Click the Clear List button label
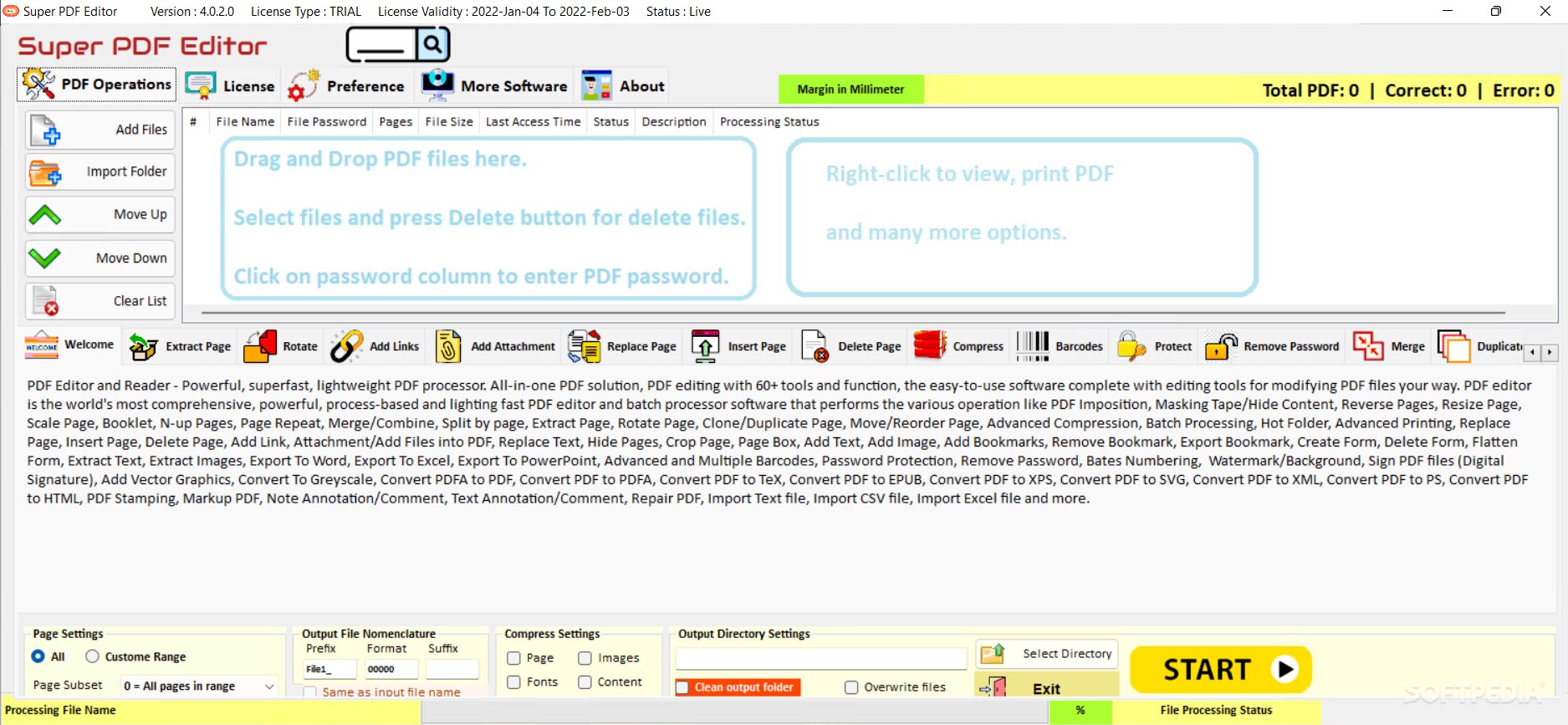 click(140, 301)
